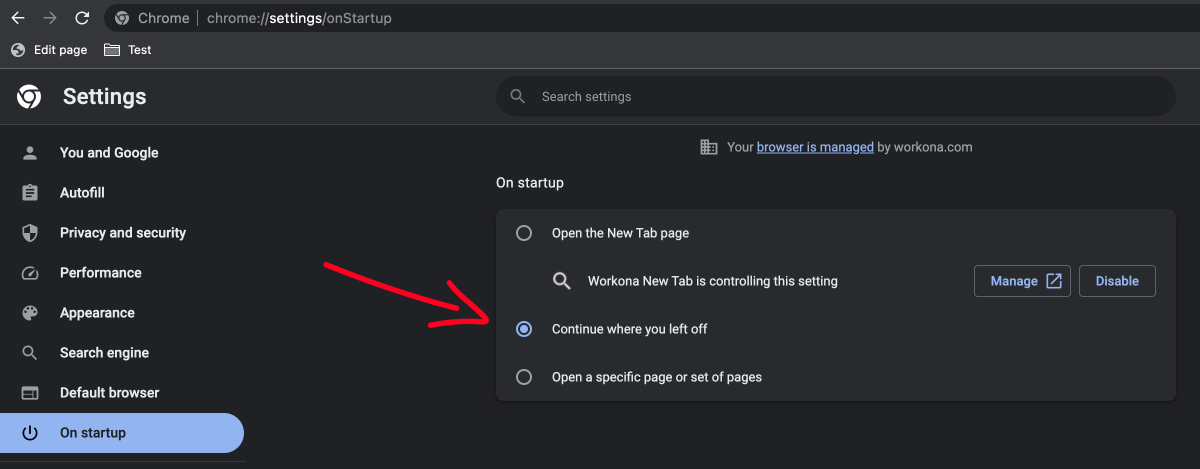Click the browser back arrow
This screenshot has width=1200, height=469.
(x=18, y=18)
